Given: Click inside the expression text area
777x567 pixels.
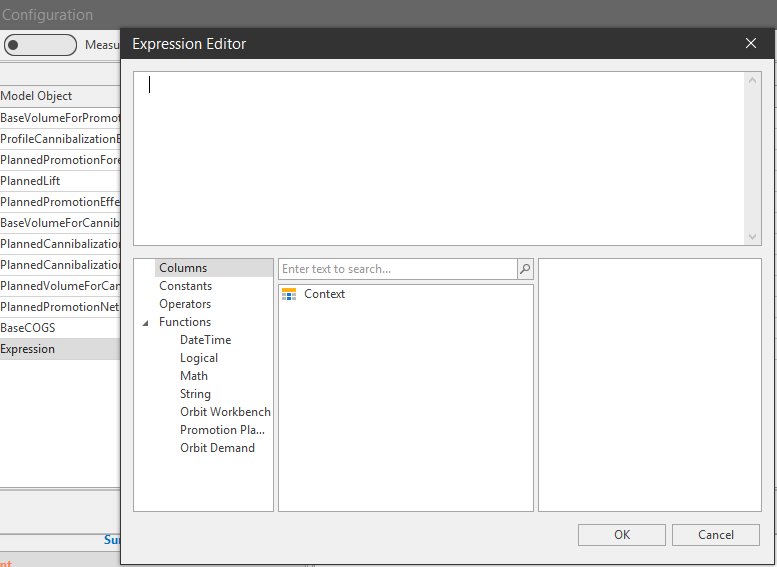Looking at the screenshot, I should coord(439,159).
